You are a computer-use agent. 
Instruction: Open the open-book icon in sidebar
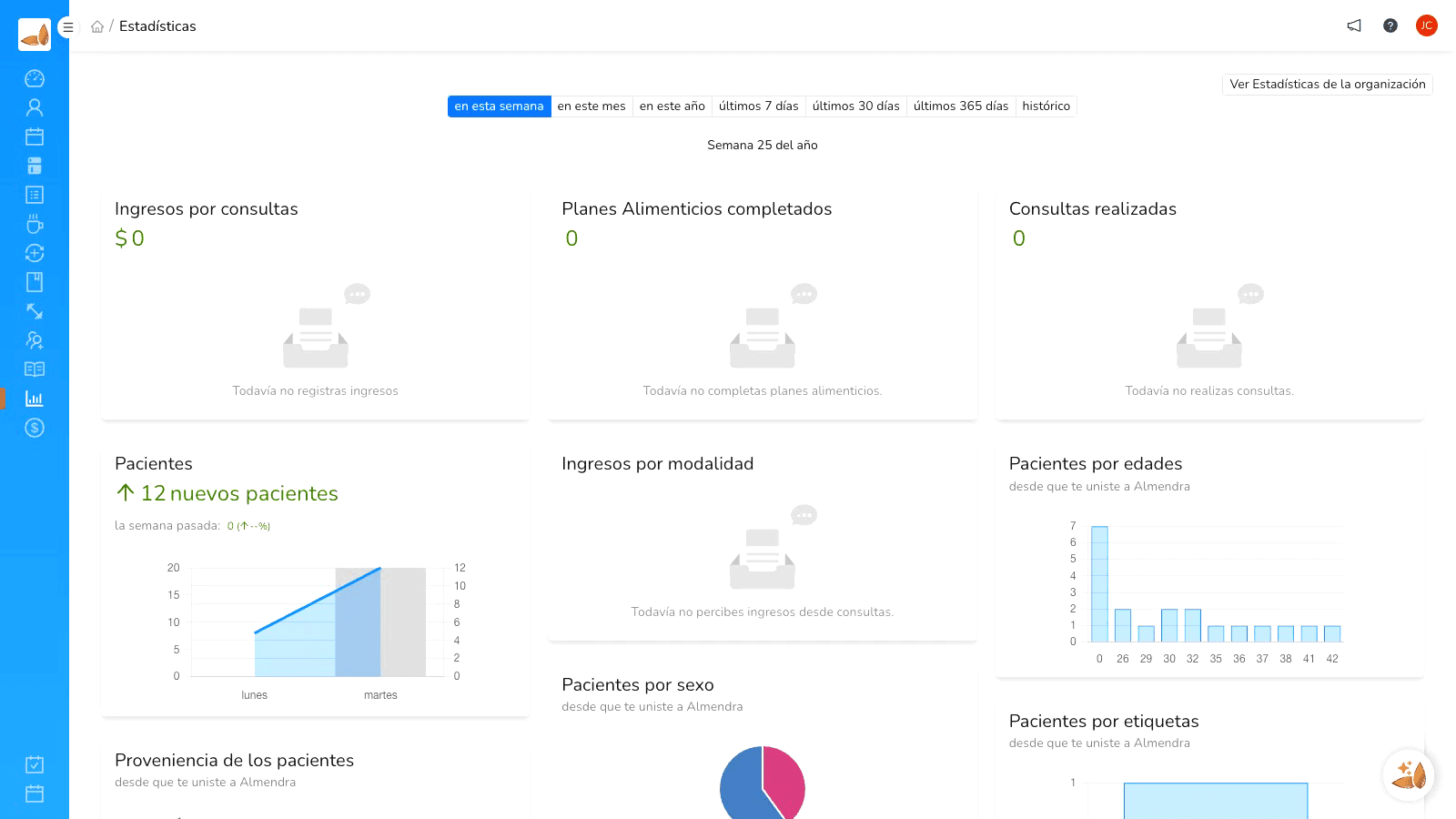coord(35,369)
